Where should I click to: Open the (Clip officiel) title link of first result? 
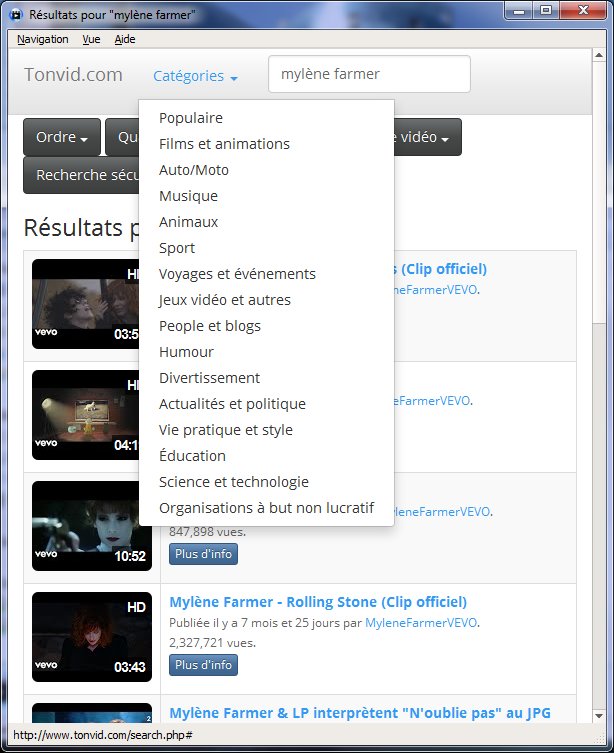click(441, 269)
